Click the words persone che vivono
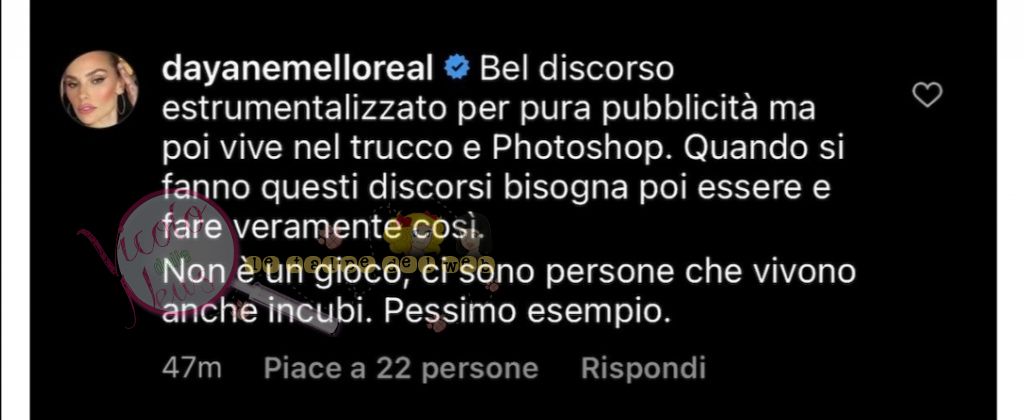 [x=700, y=272]
